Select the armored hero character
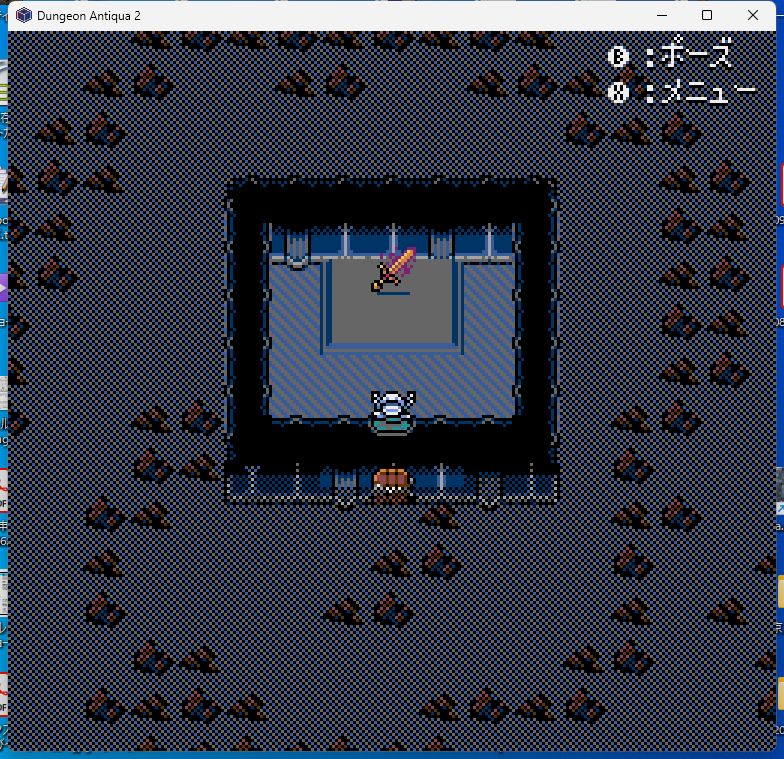 [391, 411]
